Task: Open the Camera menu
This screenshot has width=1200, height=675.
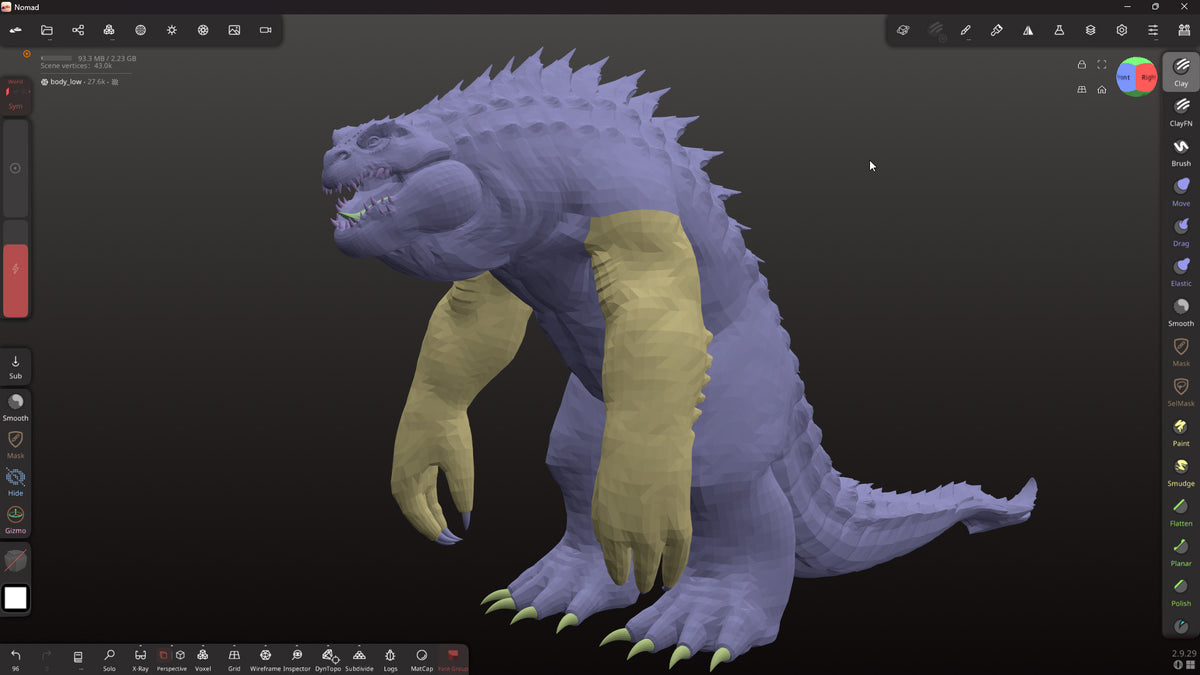Action: (x=266, y=30)
